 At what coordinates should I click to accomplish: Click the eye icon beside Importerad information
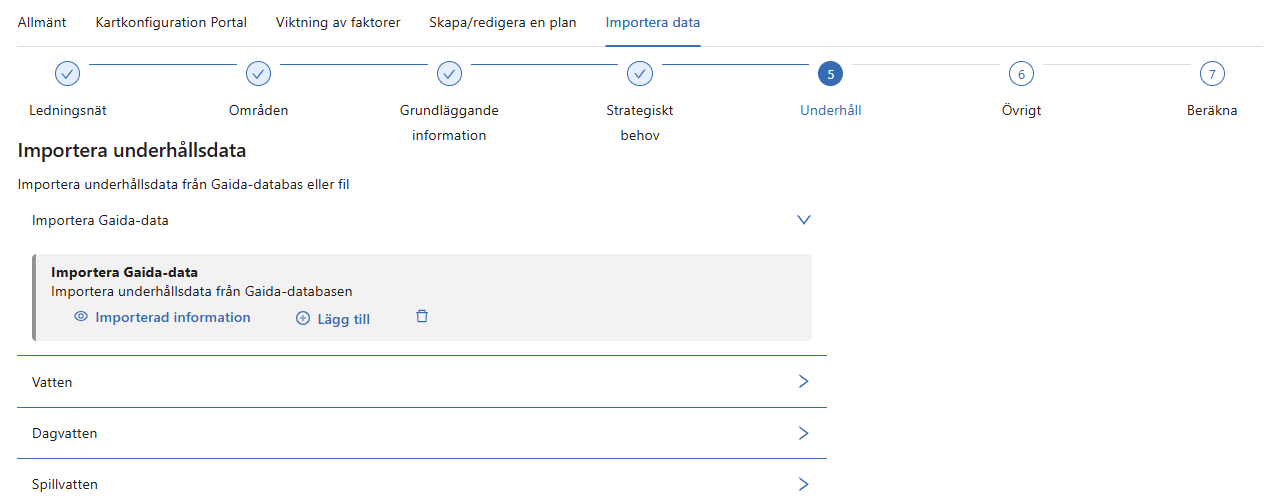click(x=81, y=317)
